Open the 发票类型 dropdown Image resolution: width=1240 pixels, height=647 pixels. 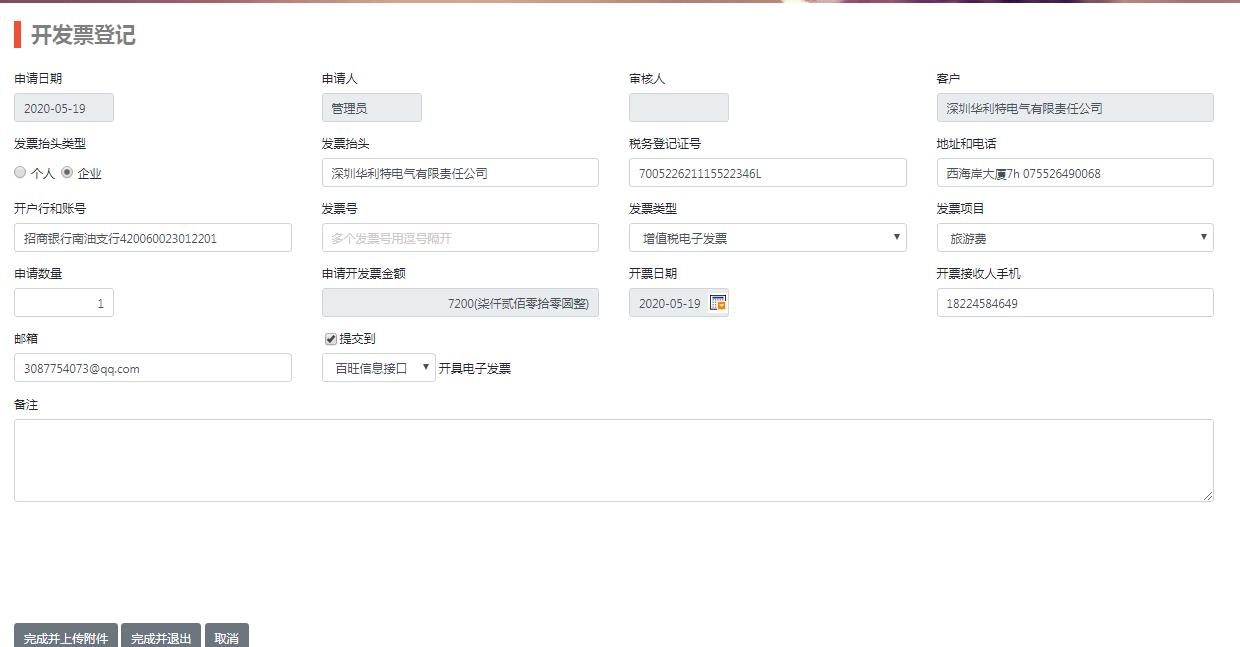pos(768,238)
